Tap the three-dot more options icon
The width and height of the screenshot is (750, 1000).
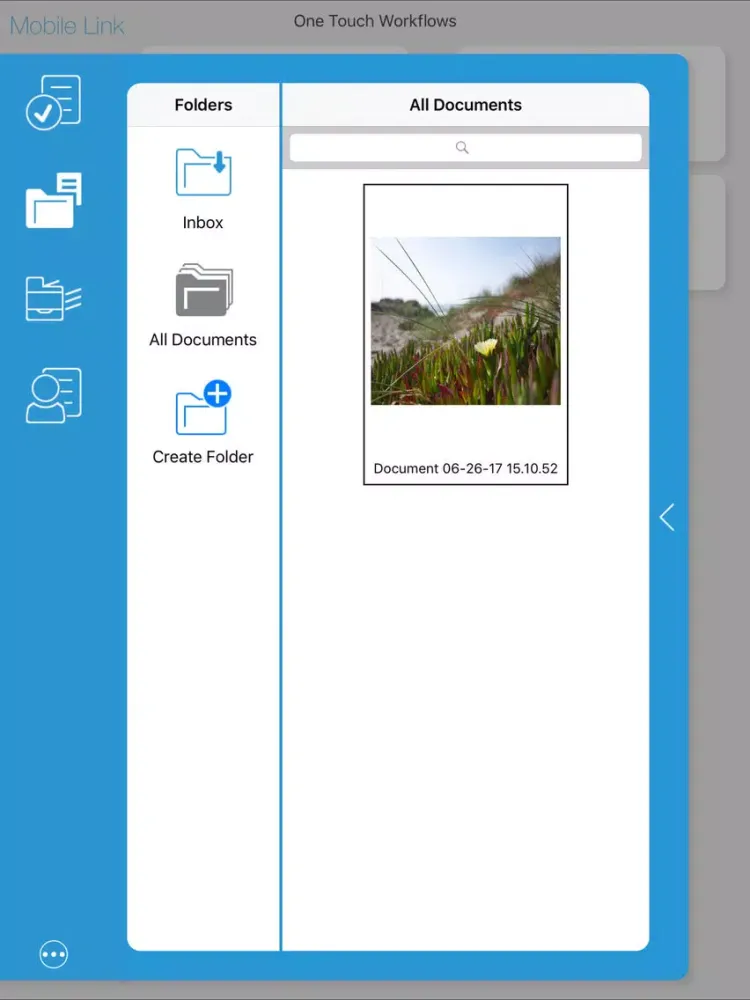coord(54,955)
